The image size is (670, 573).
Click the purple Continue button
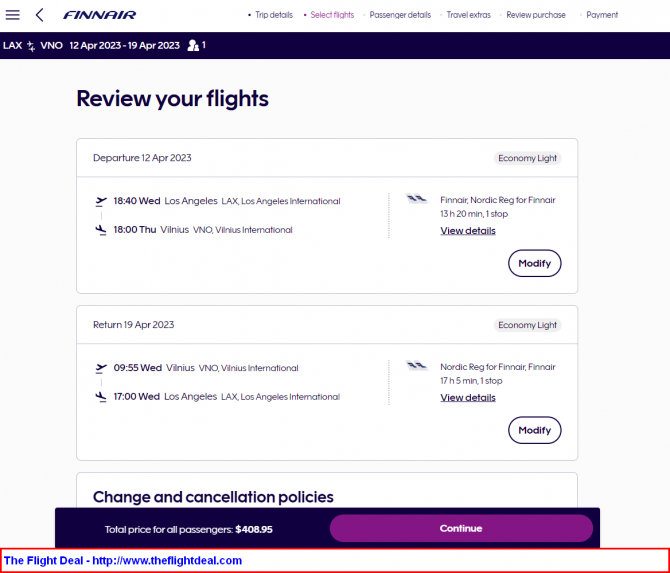click(x=461, y=529)
